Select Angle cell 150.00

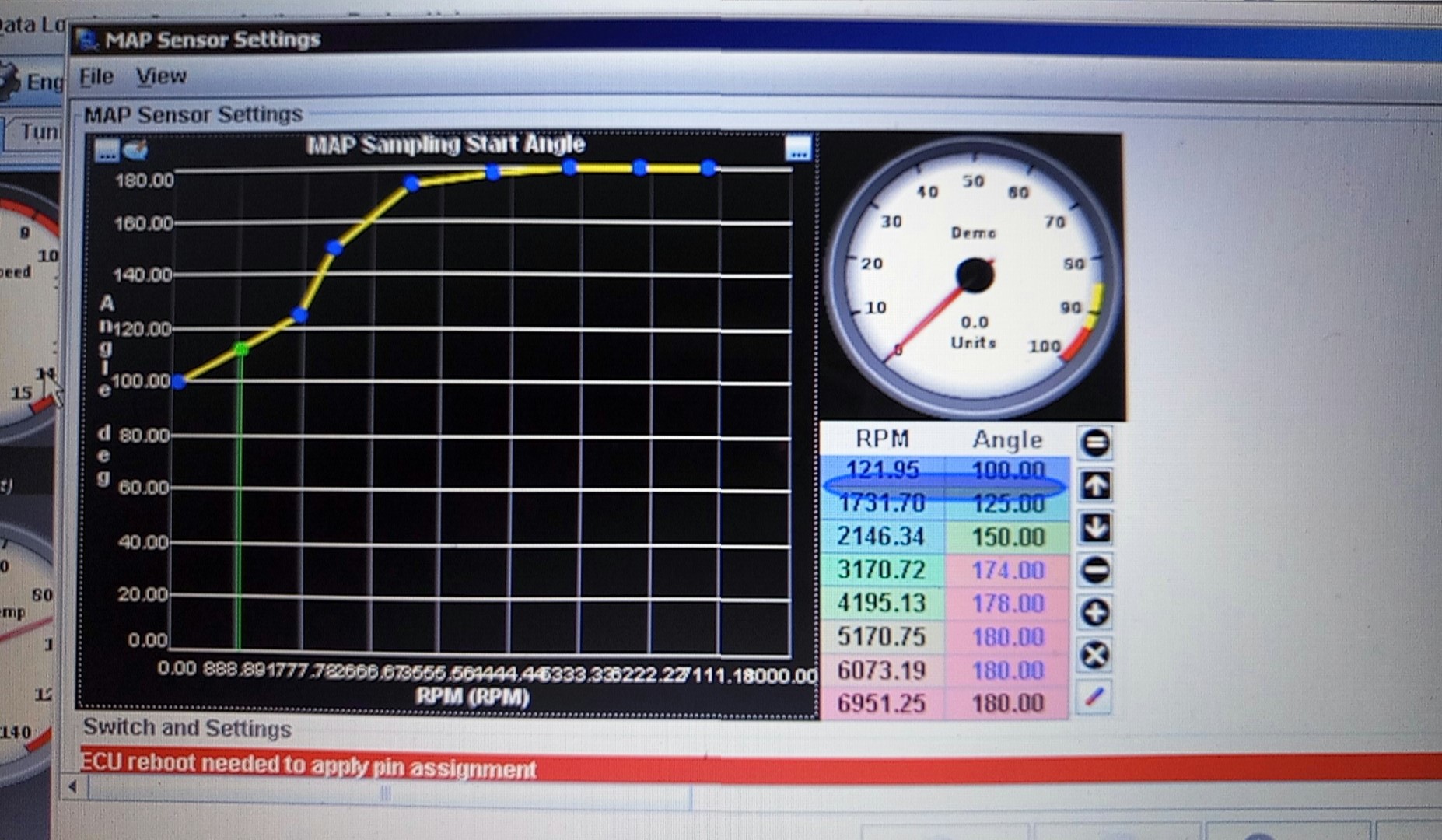click(1008, 537)
